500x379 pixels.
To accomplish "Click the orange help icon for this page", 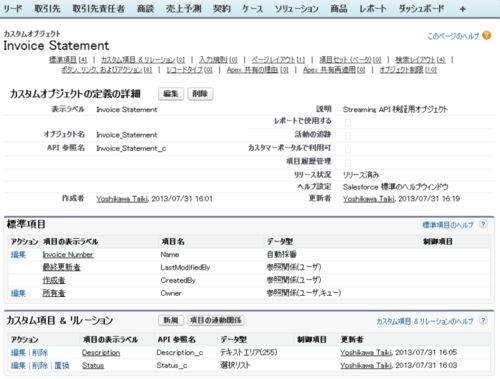I will click(487, 35).
